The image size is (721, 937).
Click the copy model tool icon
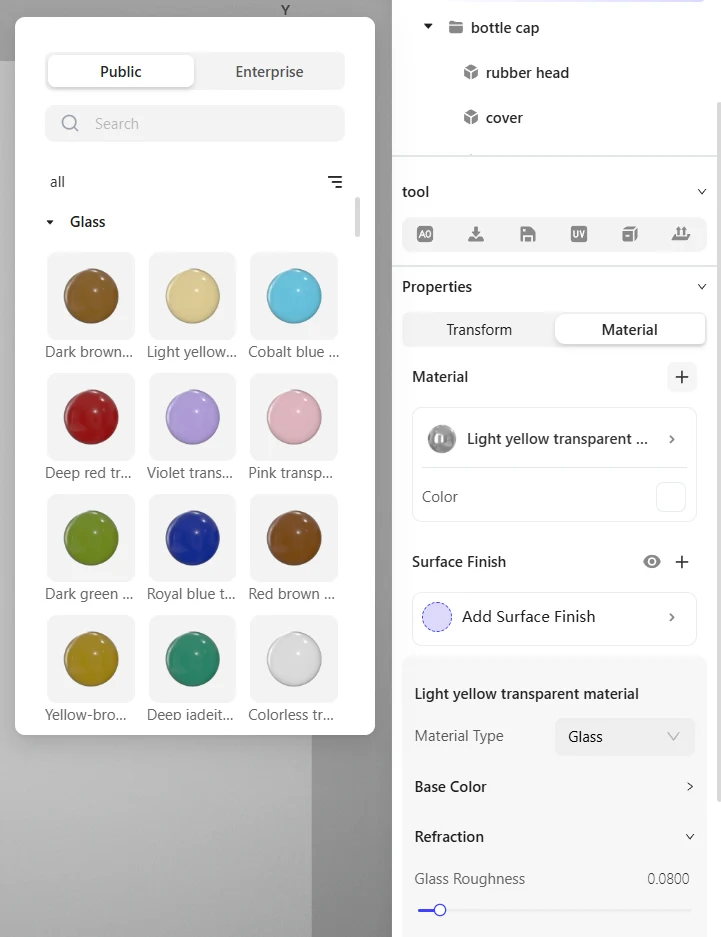(x=630, y=234)
